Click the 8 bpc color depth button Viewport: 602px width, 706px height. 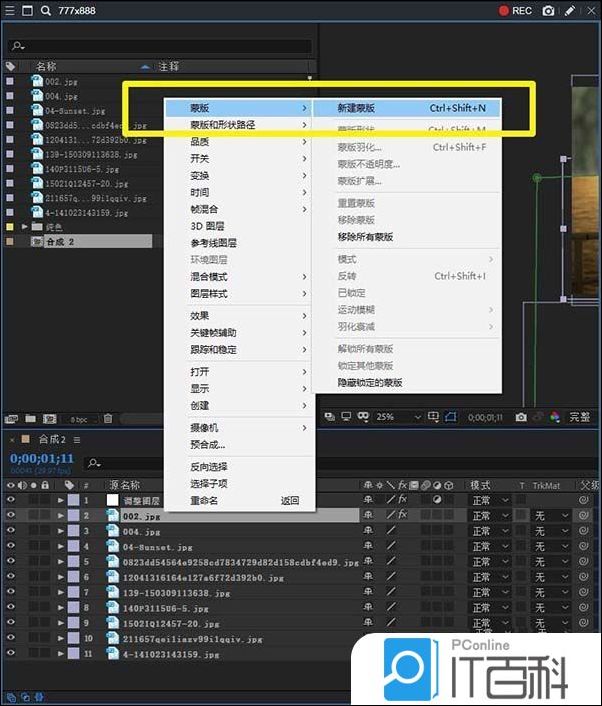[79, 418]
